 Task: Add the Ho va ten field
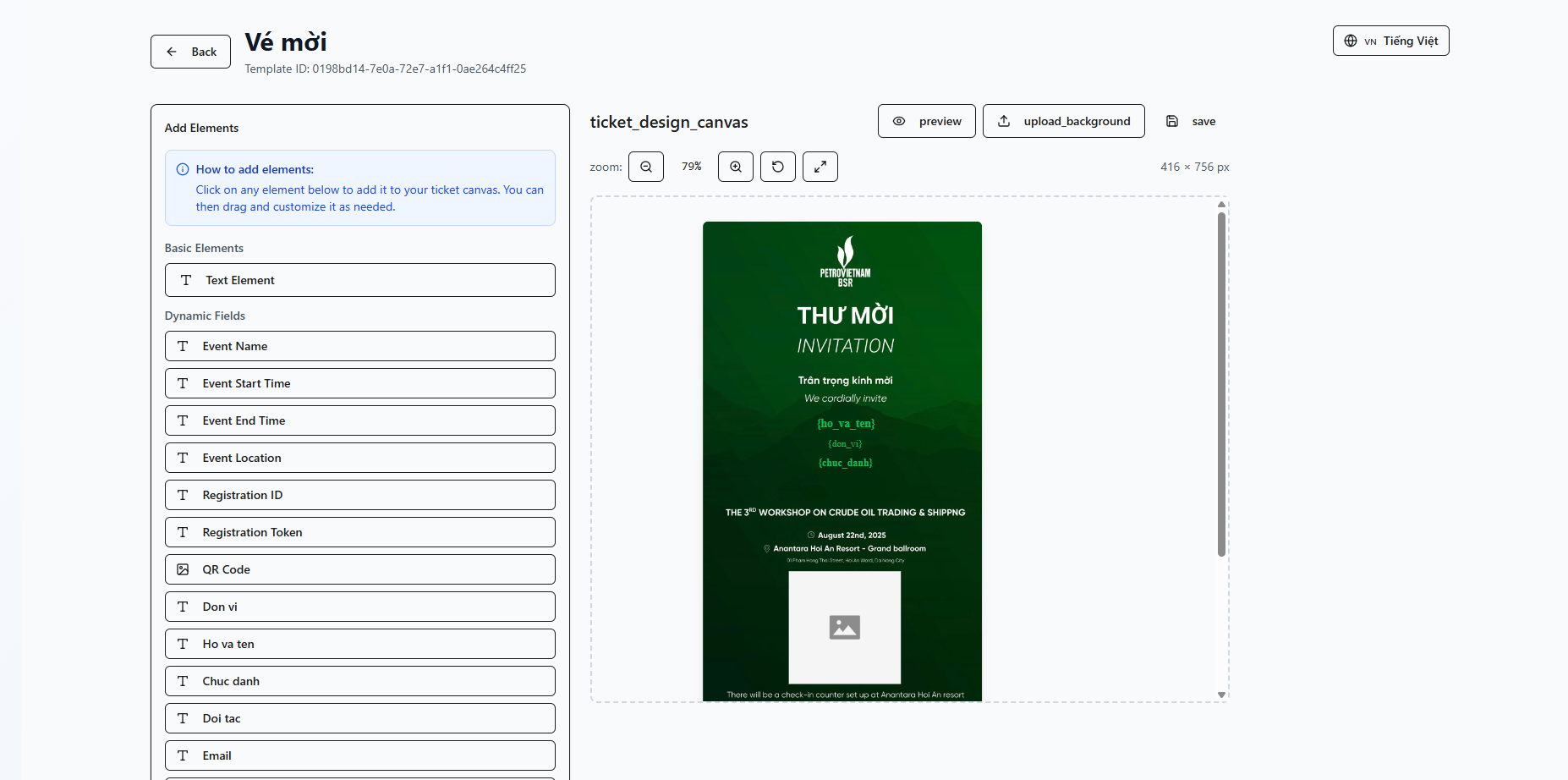click(359, 644)
